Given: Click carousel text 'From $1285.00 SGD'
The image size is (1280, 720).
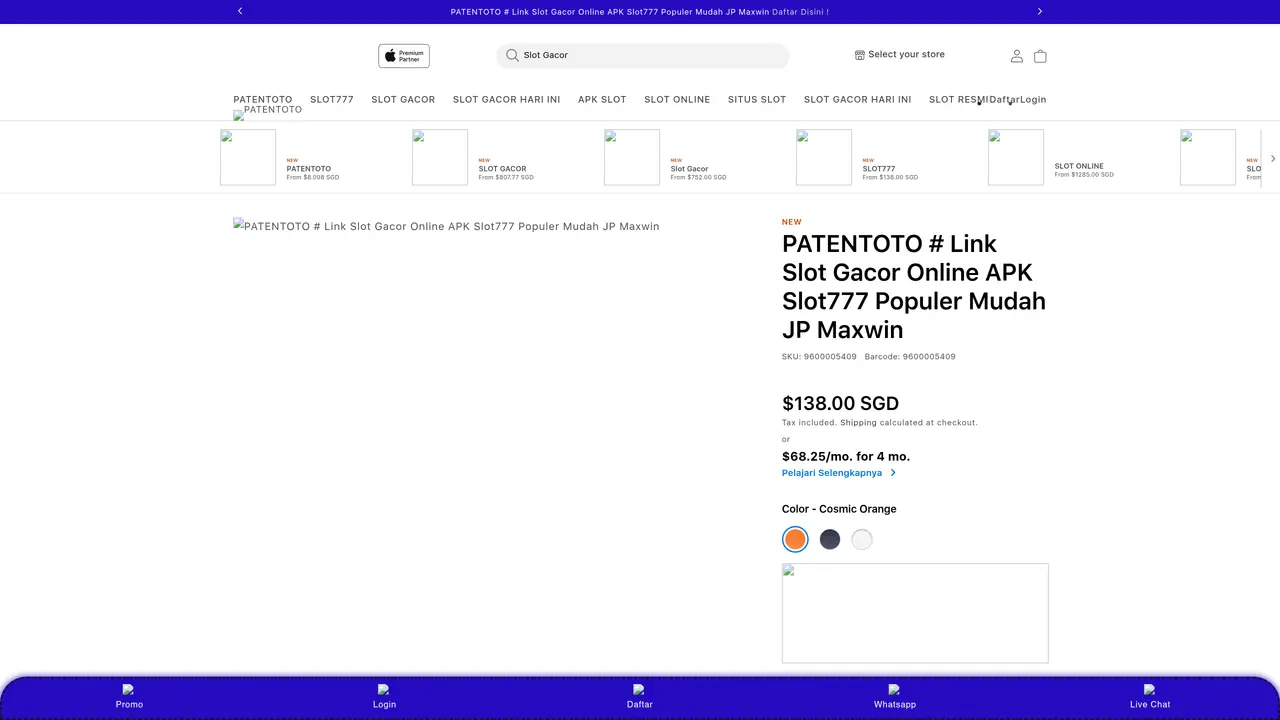Looking at the screenshot, I should (x=1084, y=175).
